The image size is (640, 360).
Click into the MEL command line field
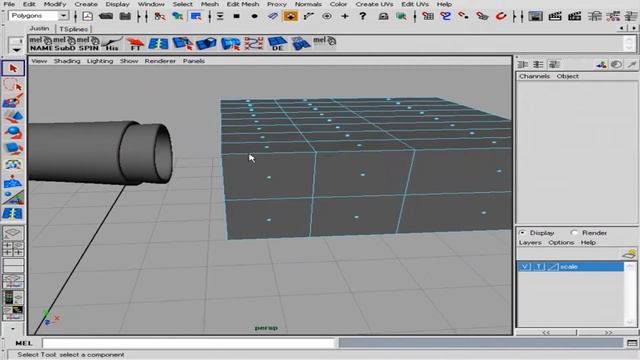[x=189, y=343]
